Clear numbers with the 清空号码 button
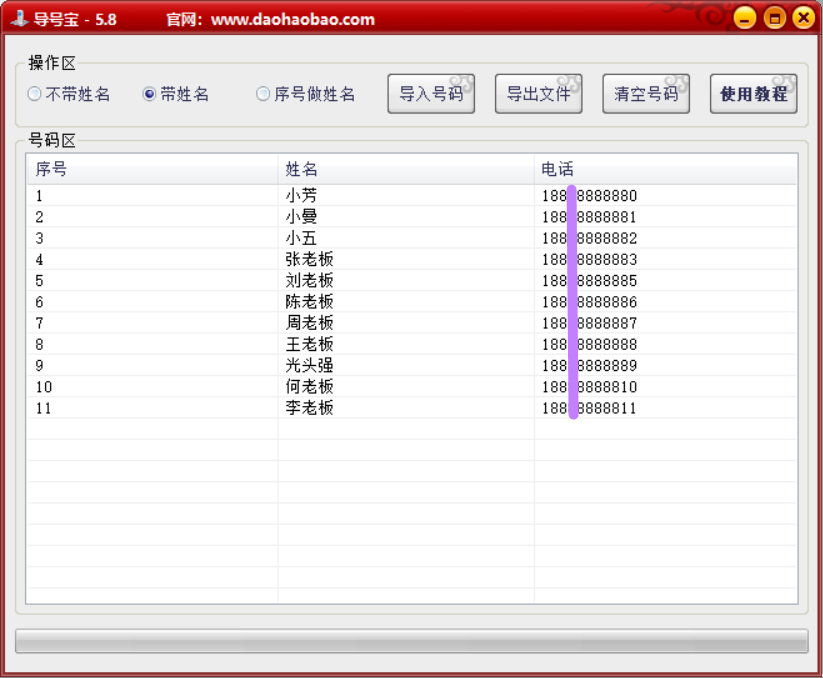823x678 pixels. click(646, 94)
